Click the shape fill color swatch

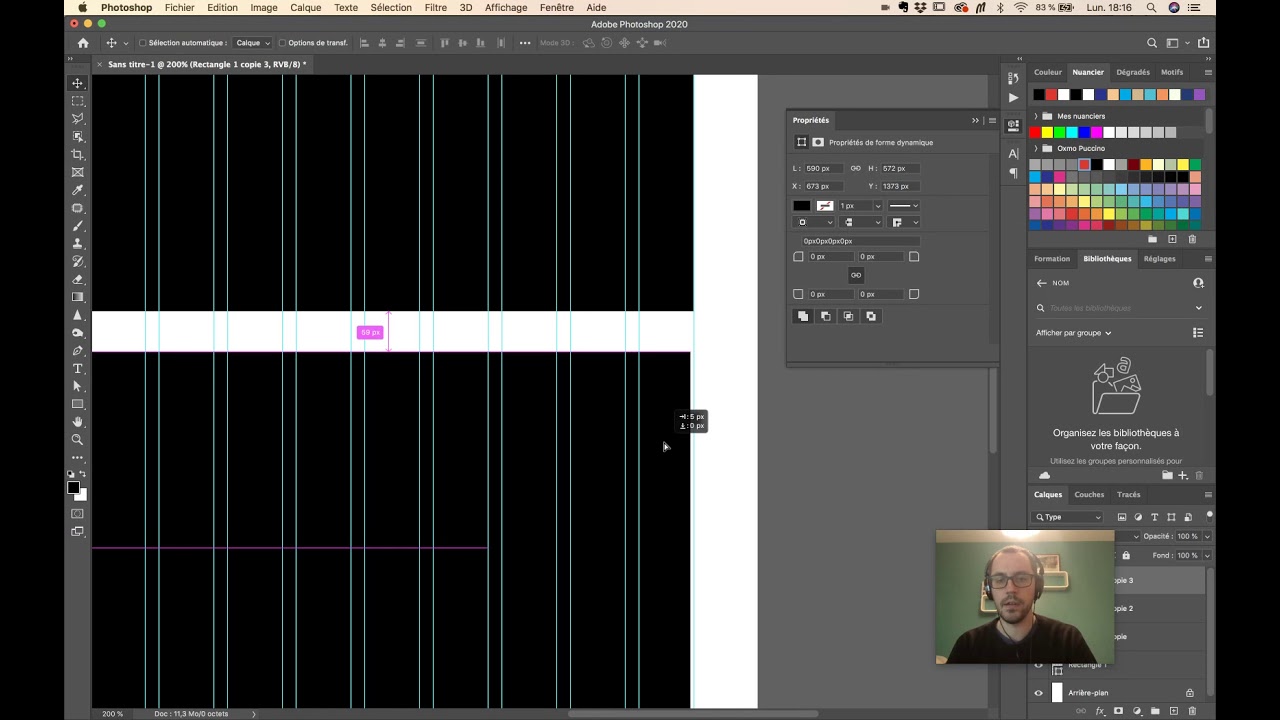(x=802, y=206)
